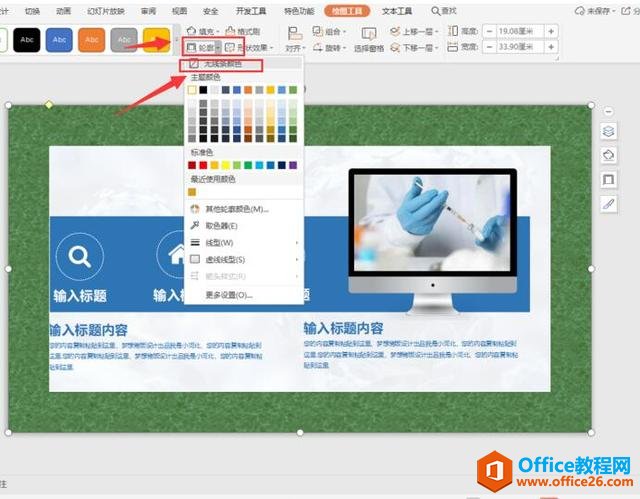This screenshot has width=640, height=499.
Task: Apply the blue Abc shape style
Action: tap(59, 40)
